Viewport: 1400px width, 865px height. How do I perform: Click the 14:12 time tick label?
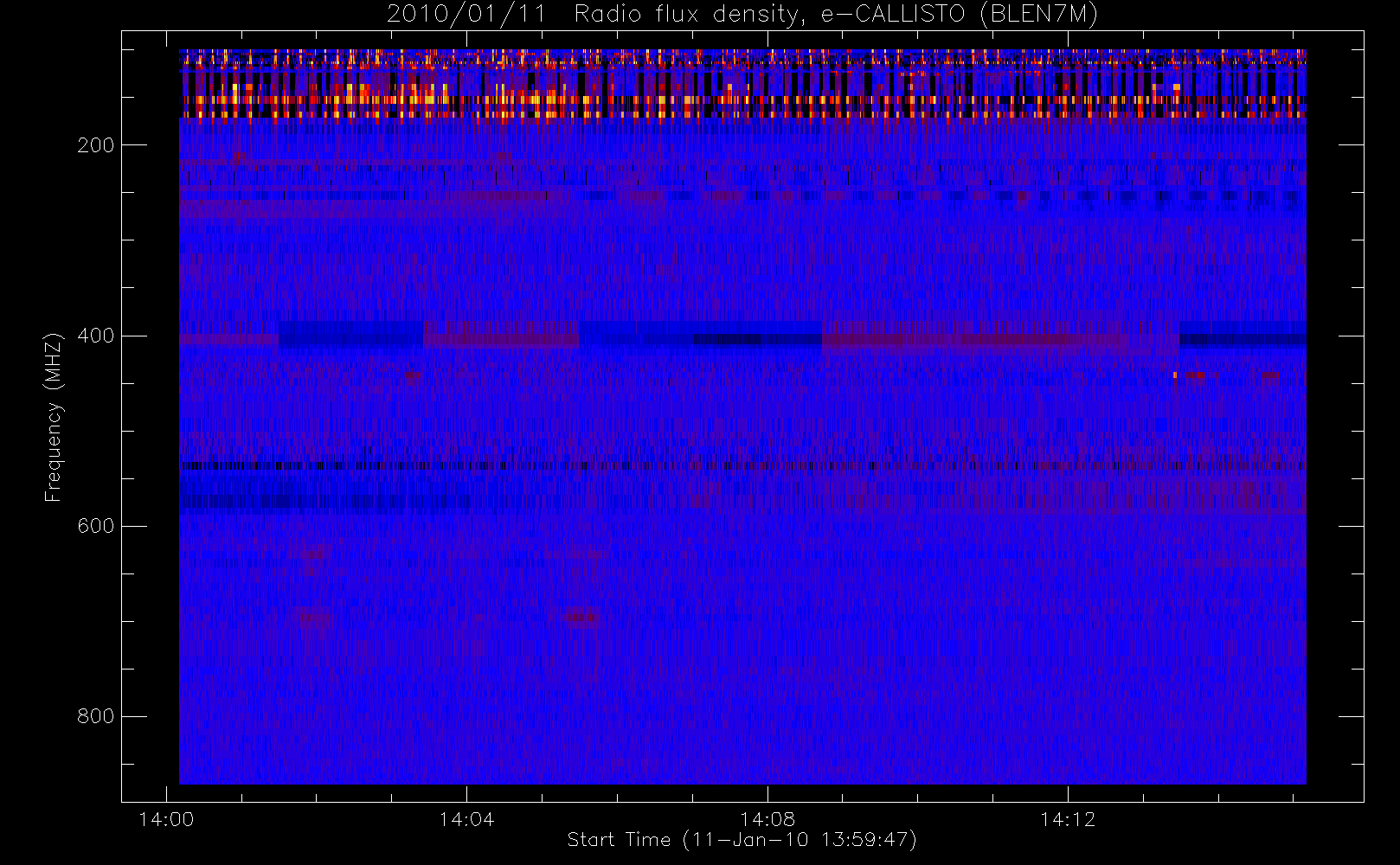(x=1068, y=819)
